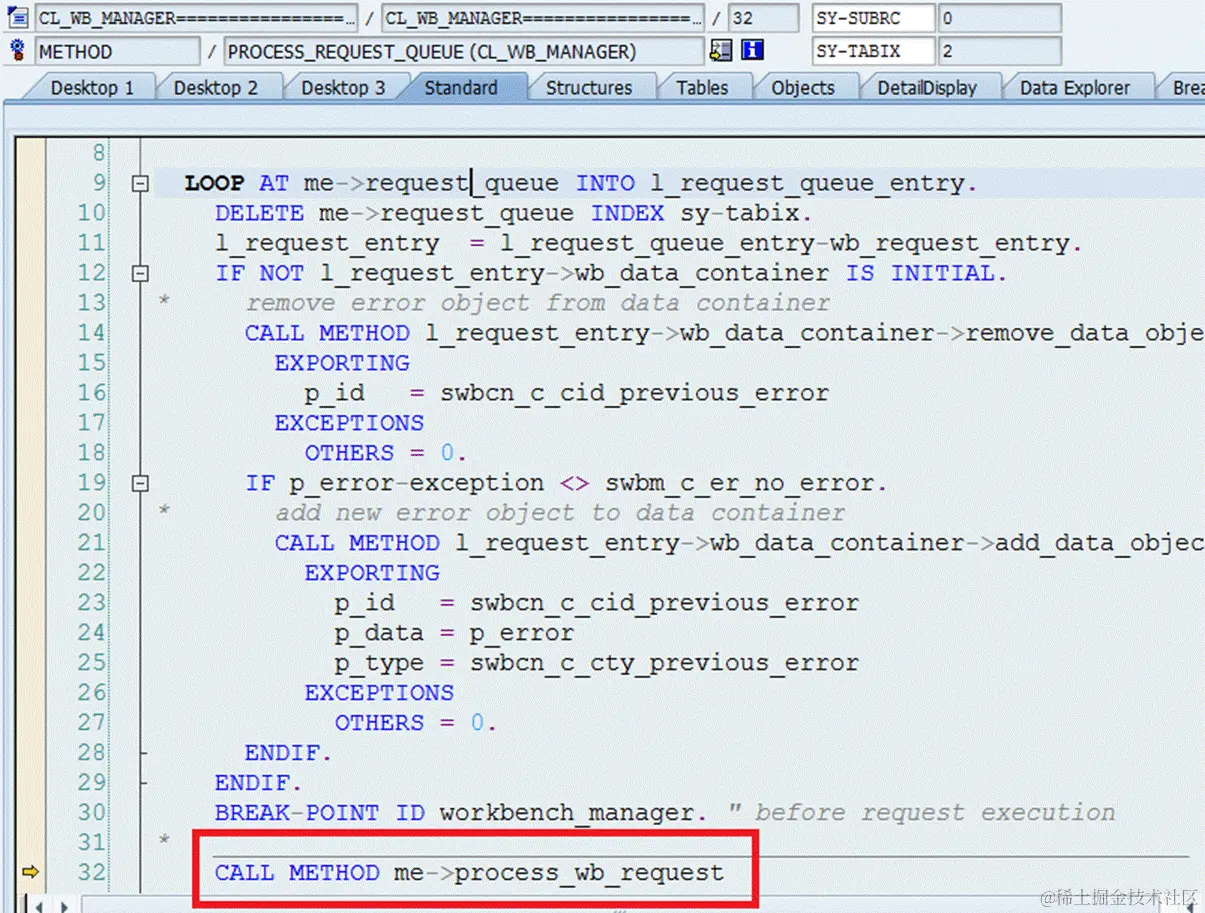Switch to the DetailDisplay tab
1205x913 pixels.
click(x=927, y=88)
